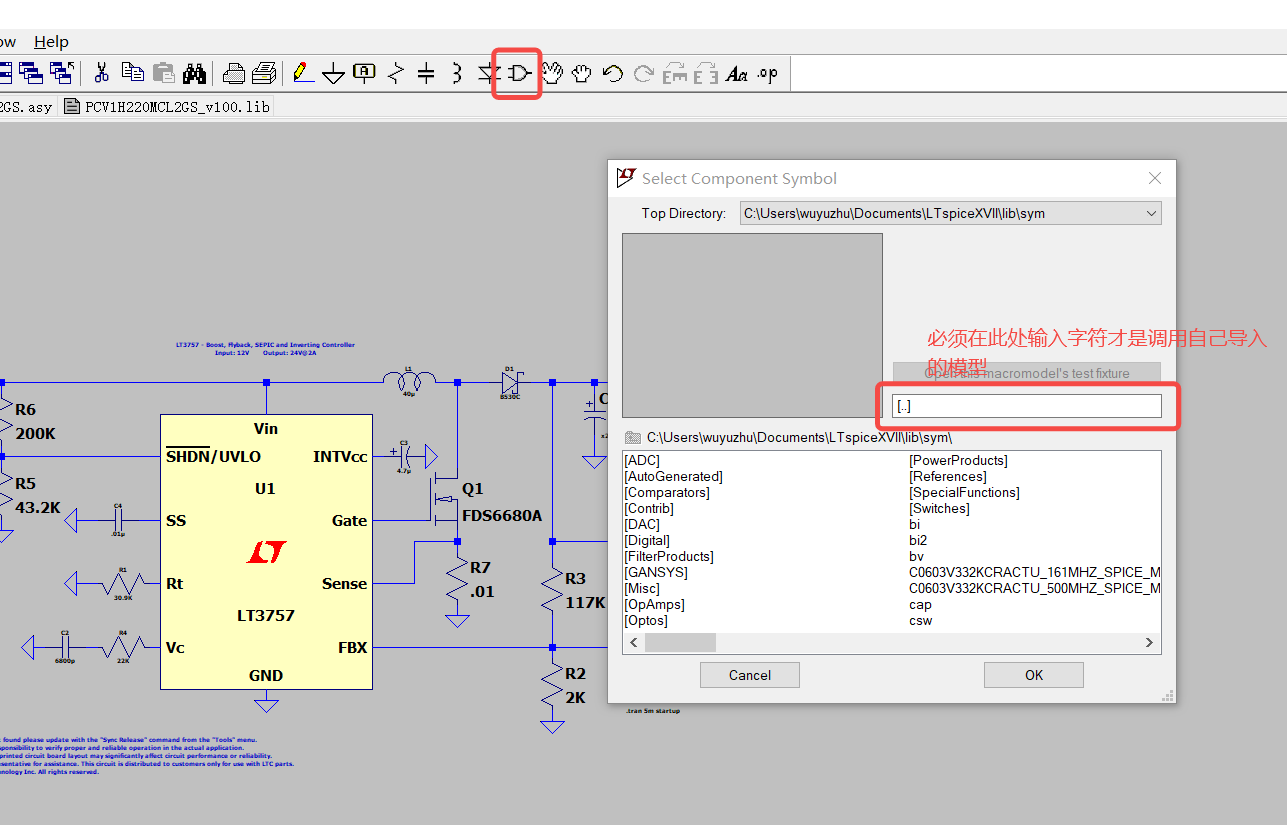The width and height of the screenshot is (1287, 825).
Task: Select the Diode tool
Action: [x=487, y=72]
